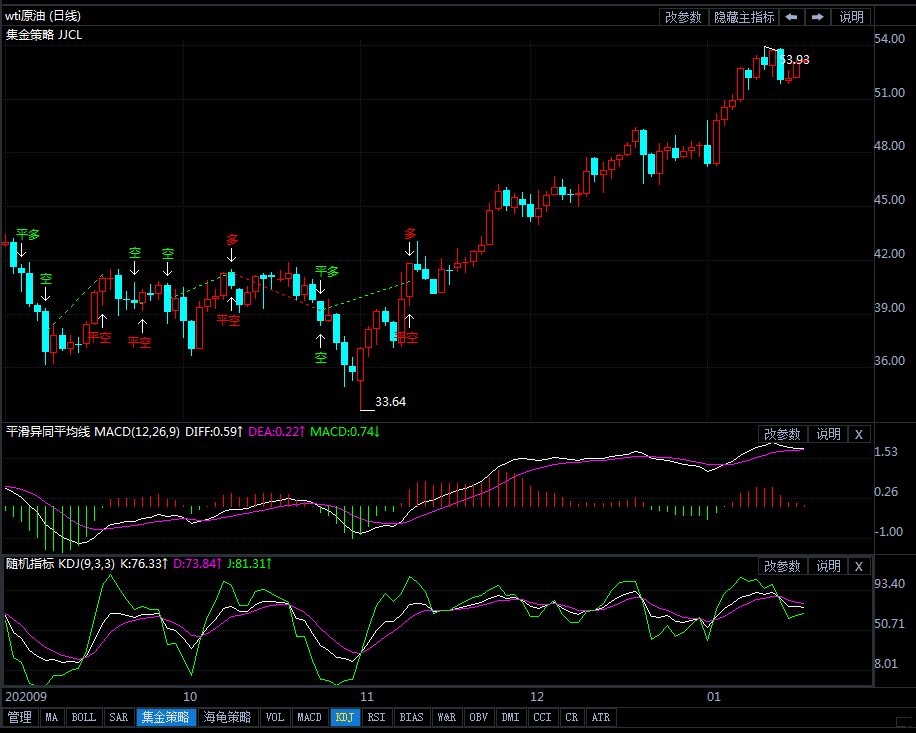The image size is (916, 733).
Task: Open 说明 in the KDJ panel
Action: pyautogui.click(x=828, y=566)
